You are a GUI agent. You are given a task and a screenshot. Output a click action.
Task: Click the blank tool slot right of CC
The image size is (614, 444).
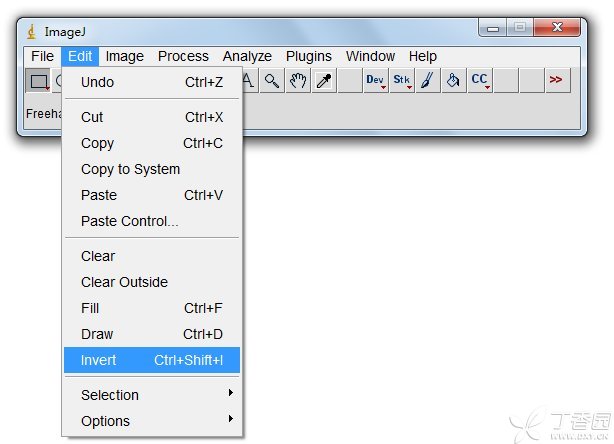(x=506, y=81)
